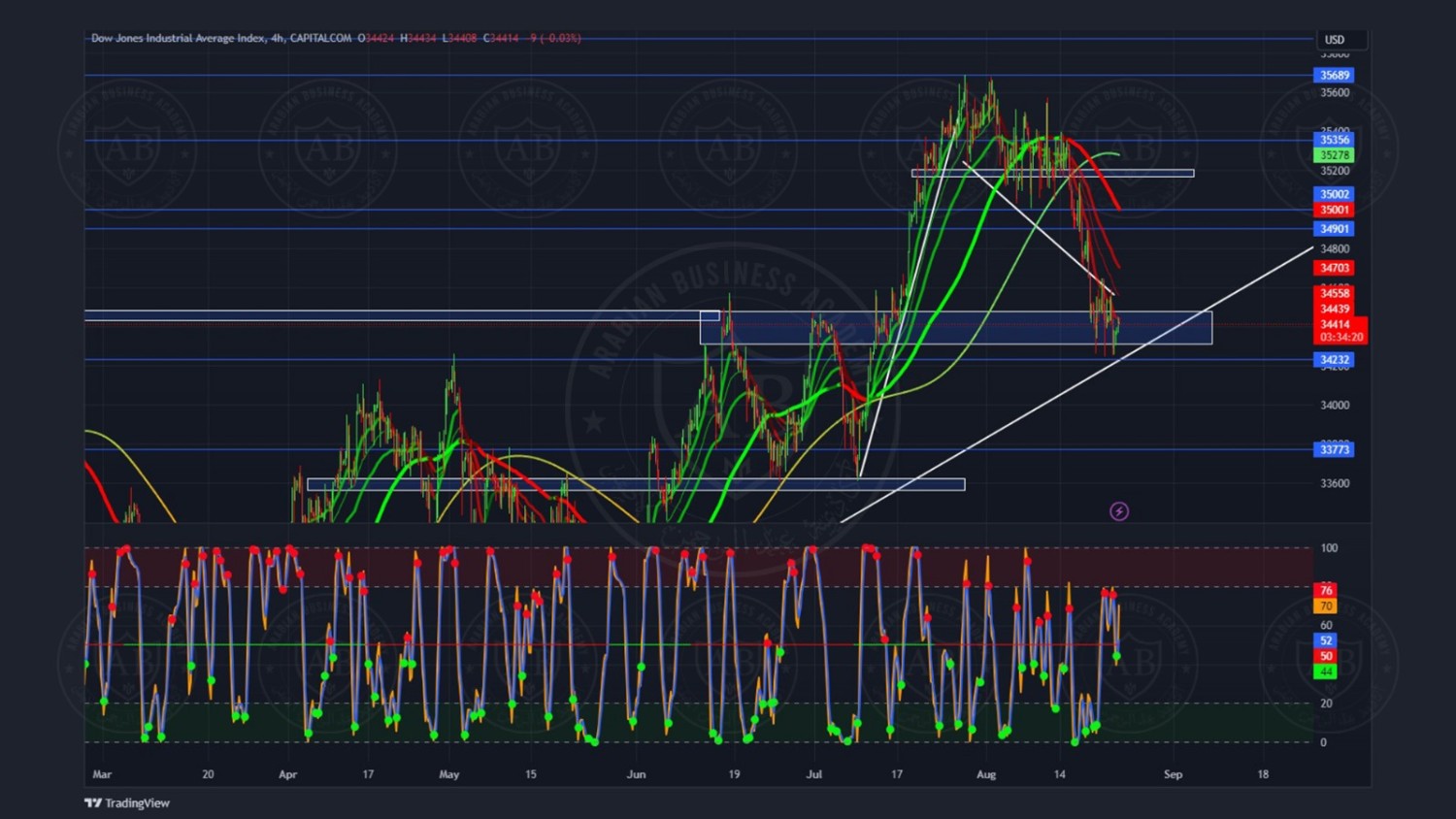The height and width of the screenshot is (819, 1456).
Task: Click the green 44 oscillator value label
Action: 1326,672
